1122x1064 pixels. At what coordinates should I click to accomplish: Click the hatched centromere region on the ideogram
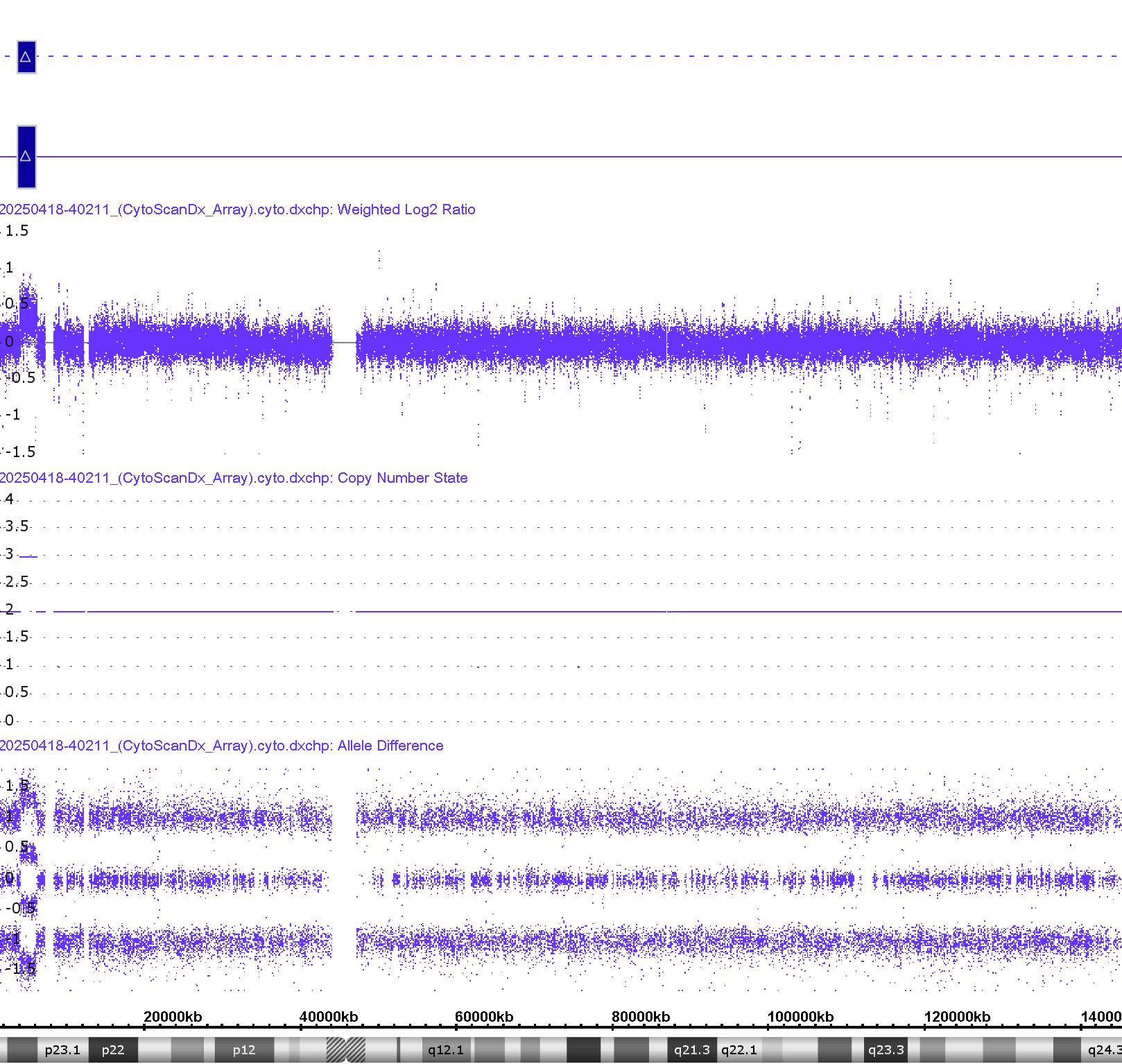346,1050
